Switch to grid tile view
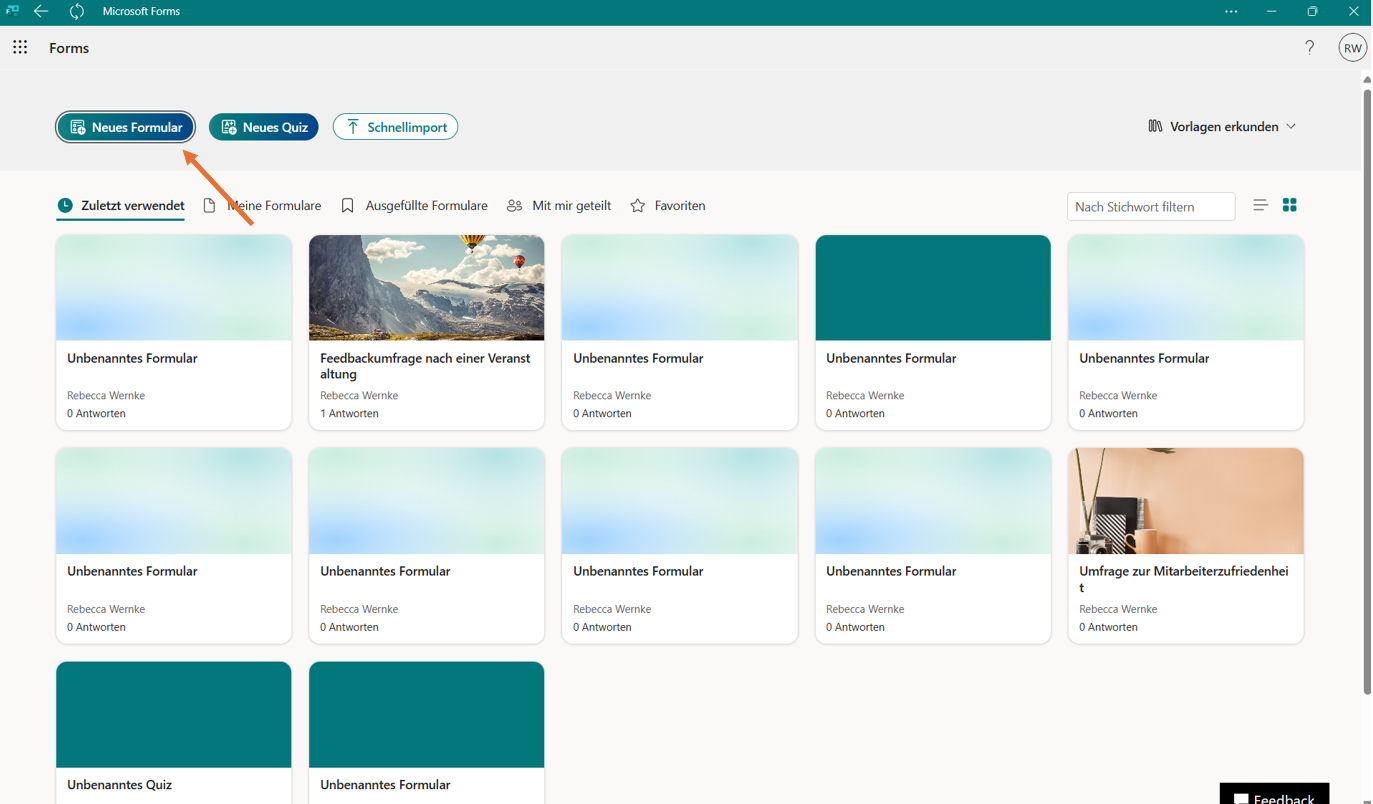 coord(1290,205)
